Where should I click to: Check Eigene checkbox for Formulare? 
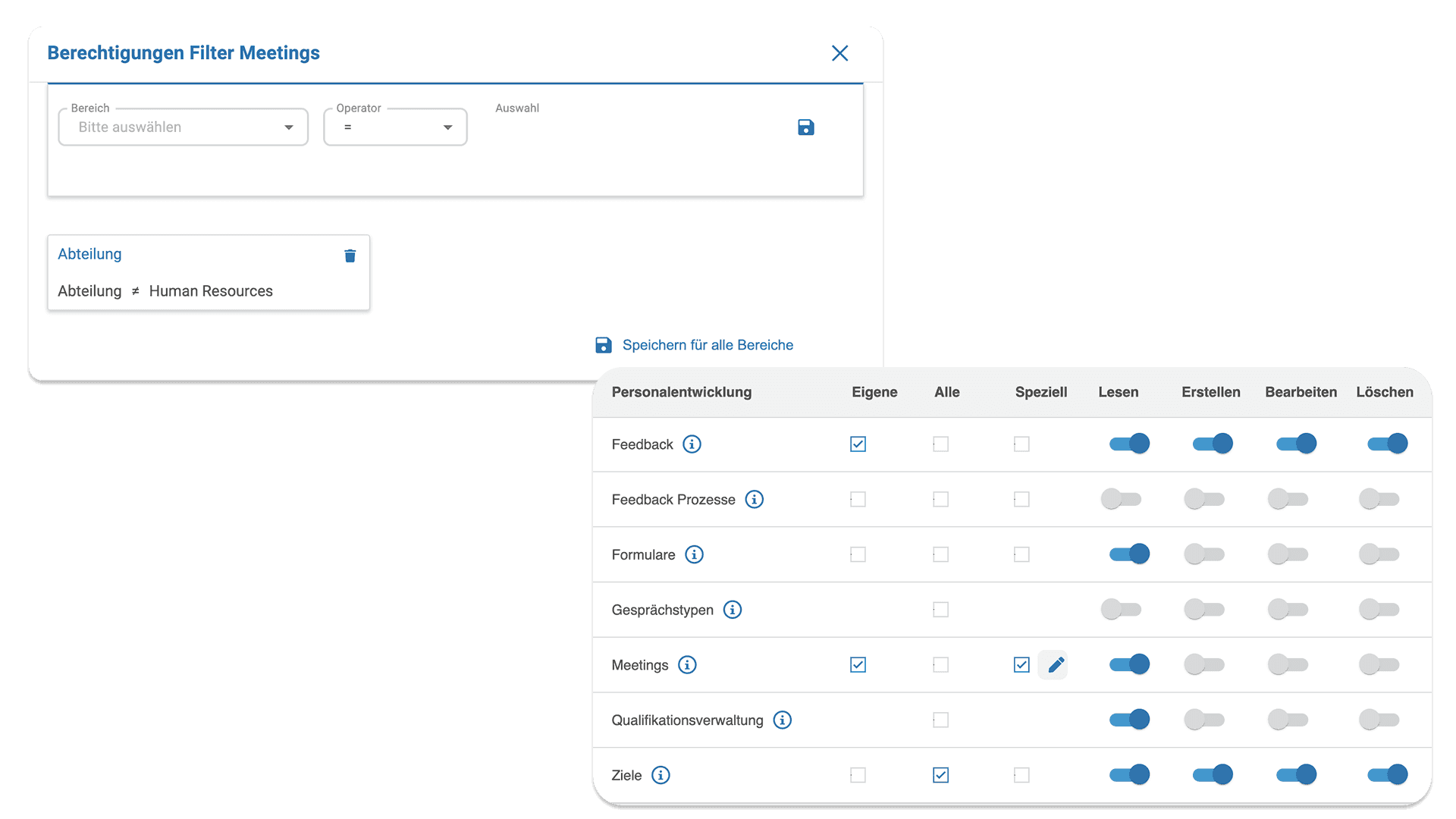(x=858, y=554)
